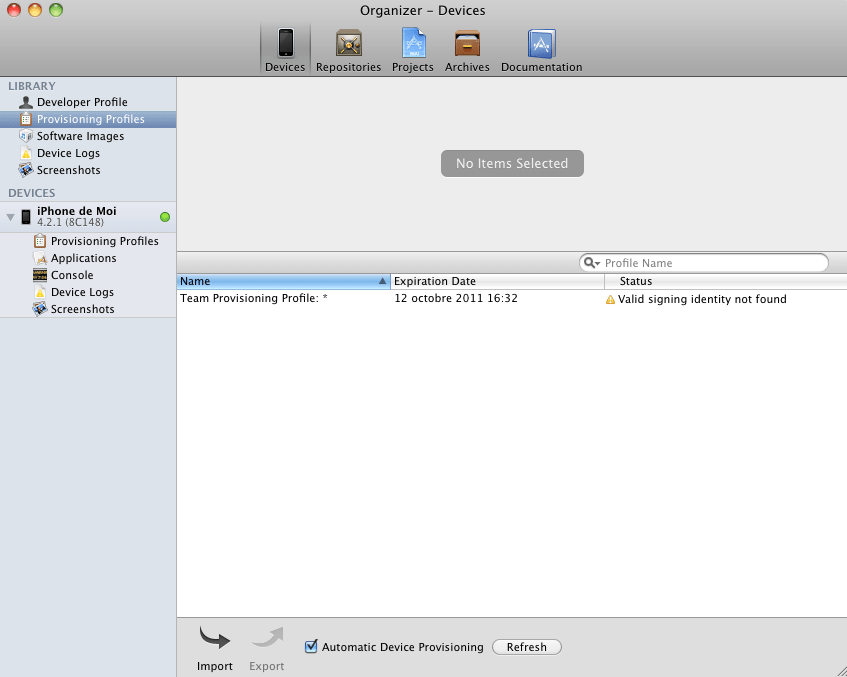Open the Repositories safe icon
This screenshot has width=847, height=677.
click(348, 43)
